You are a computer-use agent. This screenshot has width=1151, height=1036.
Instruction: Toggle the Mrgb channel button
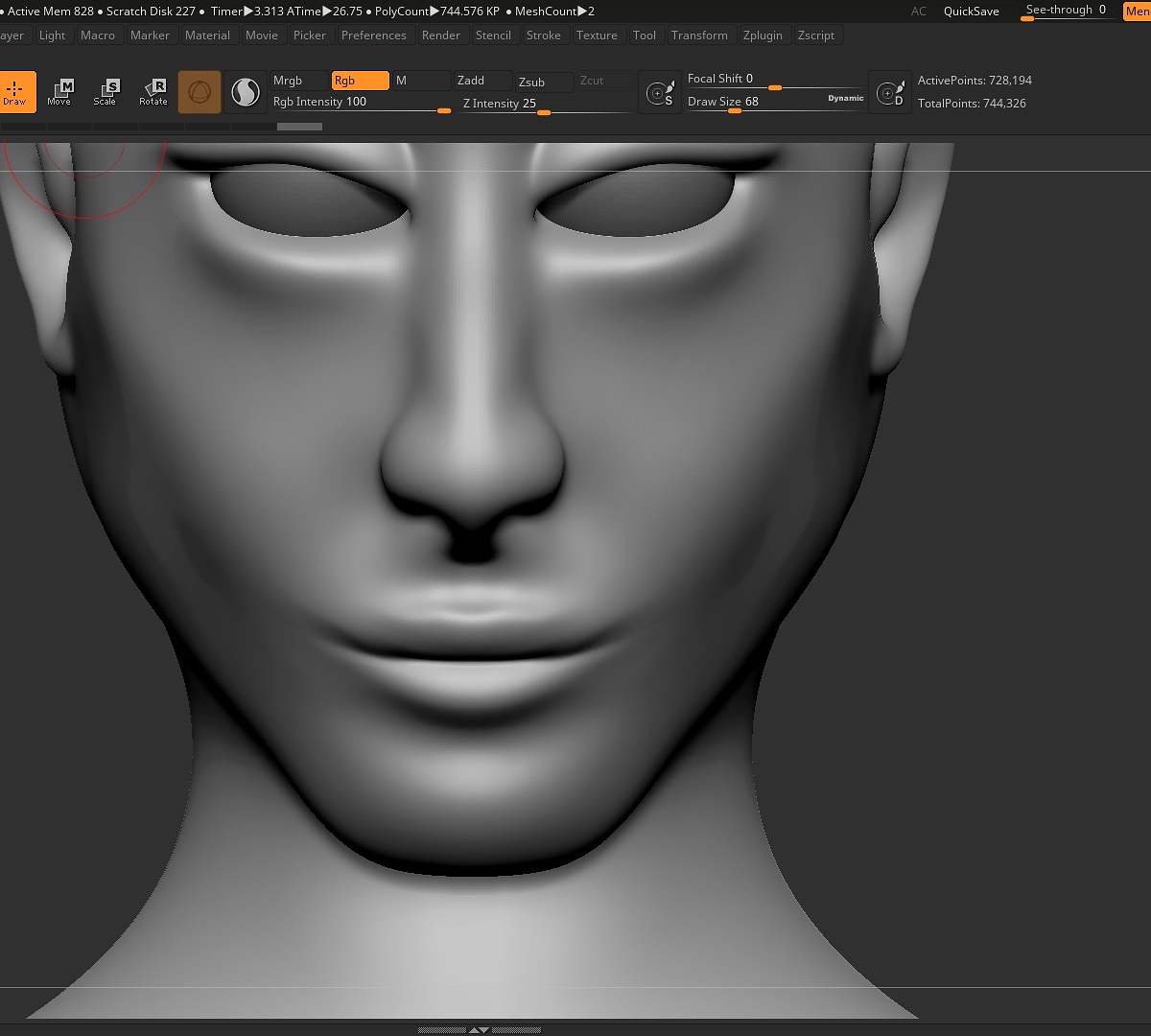(x=300, y=81)
